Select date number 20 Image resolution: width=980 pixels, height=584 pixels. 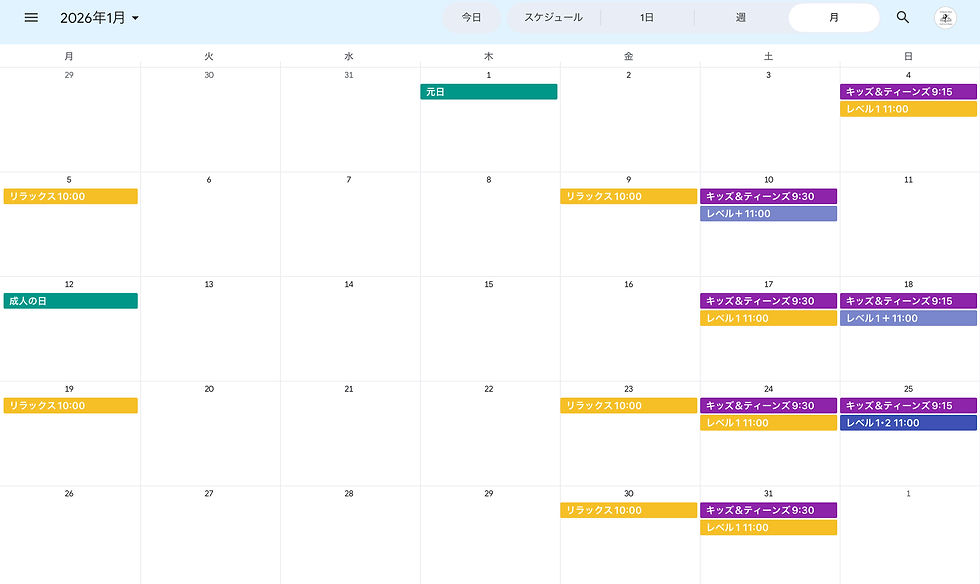(209, 389)
